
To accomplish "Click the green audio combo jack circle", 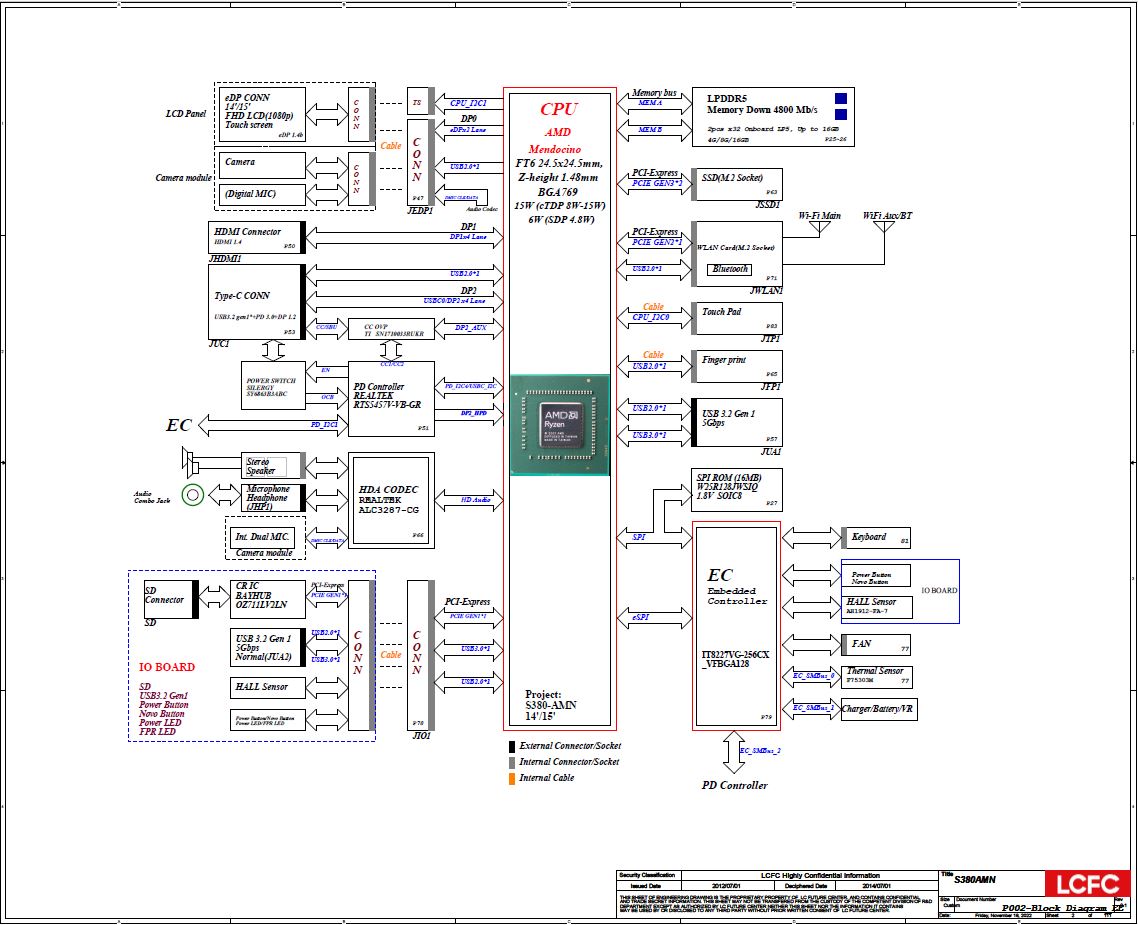I will coord(193,494).
